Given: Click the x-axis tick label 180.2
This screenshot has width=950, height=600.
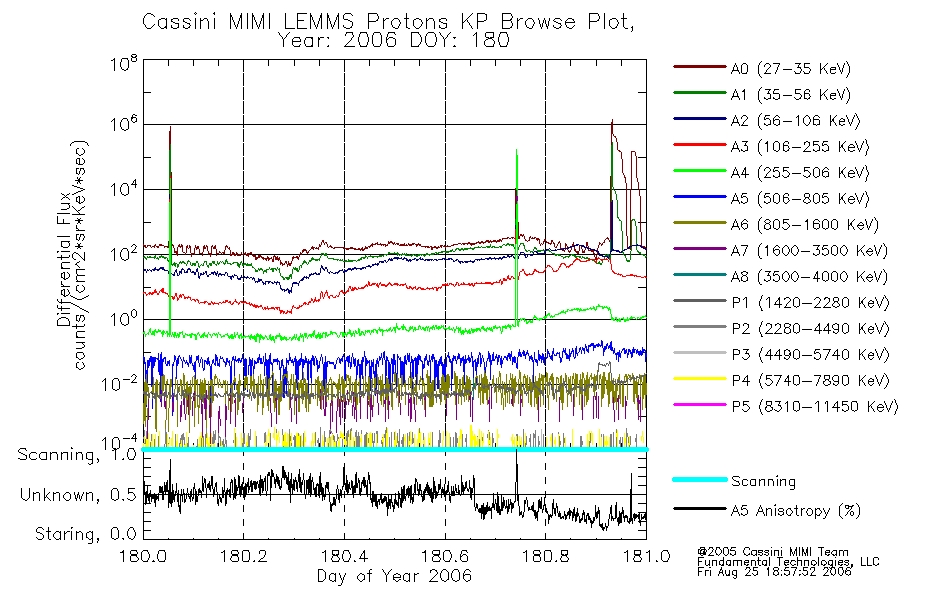Looking at the screenshot, I should pos(244,556).
